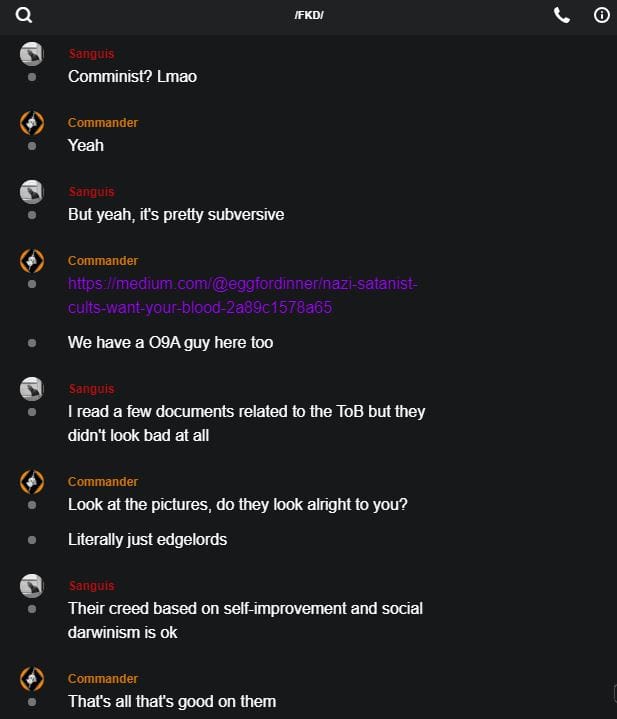This screenshot has width=617, height=719.
Task: Click the status dot beside "Literally just edgelords"
Action: pos(32,539)
